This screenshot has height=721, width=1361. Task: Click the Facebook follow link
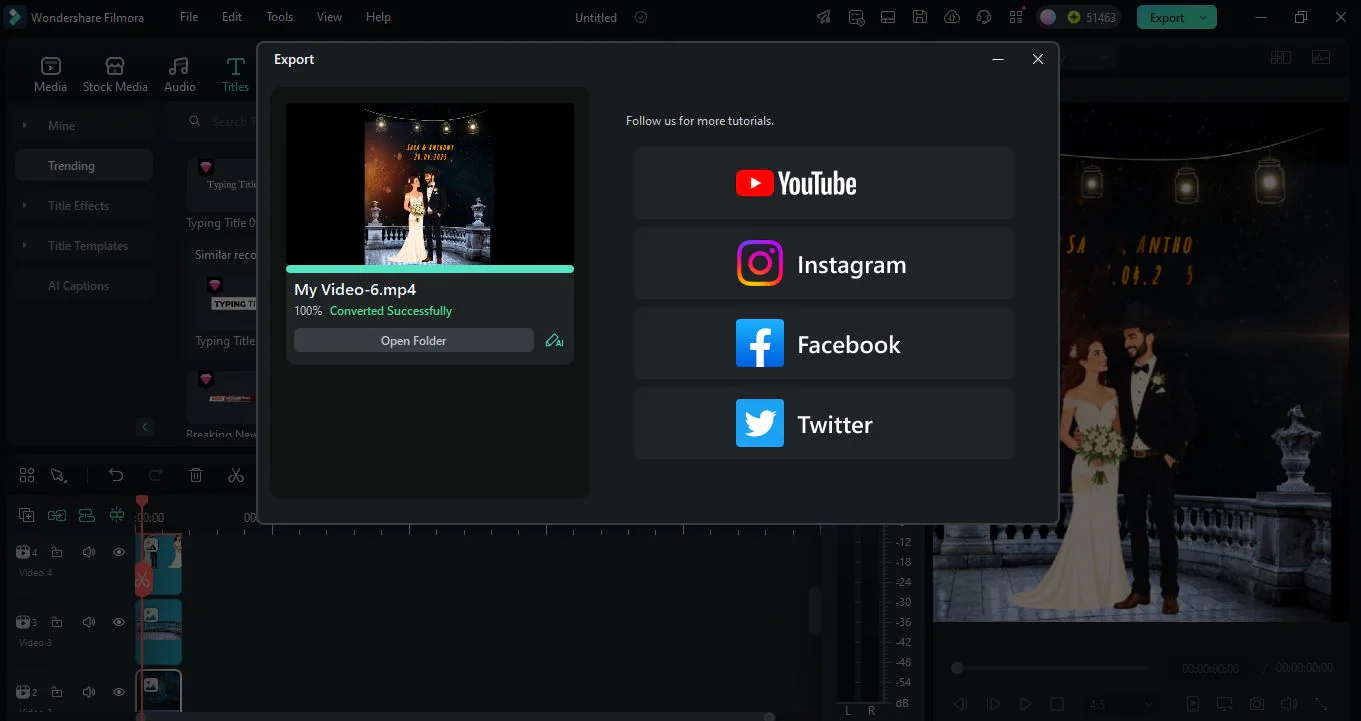[x=824, y=344]
